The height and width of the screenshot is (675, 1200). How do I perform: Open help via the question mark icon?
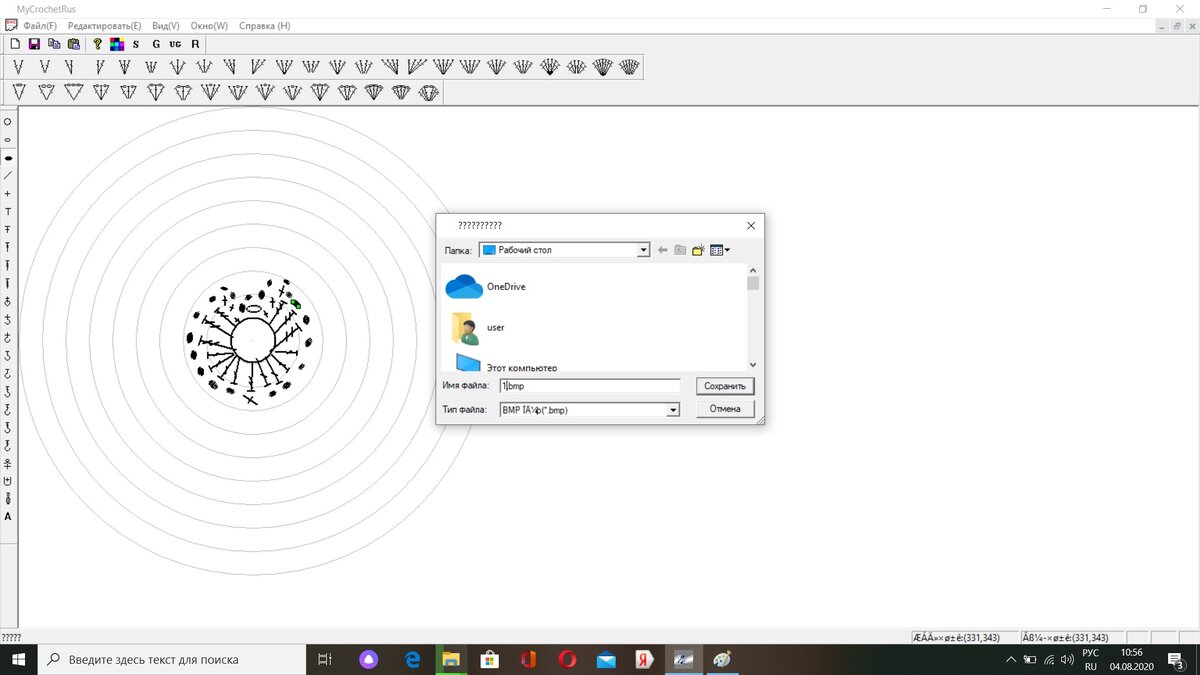point(97,44)
